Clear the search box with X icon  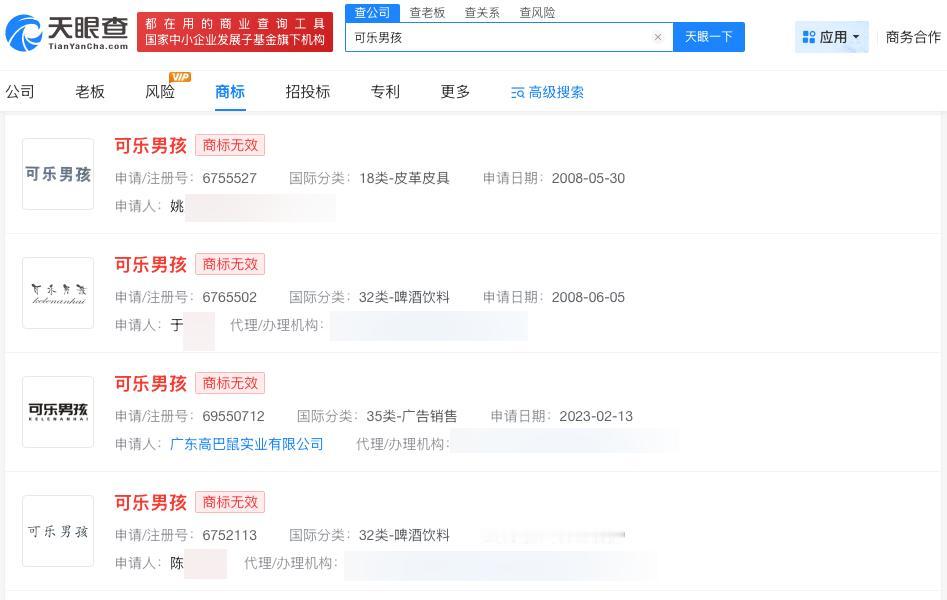click(658, 37)
